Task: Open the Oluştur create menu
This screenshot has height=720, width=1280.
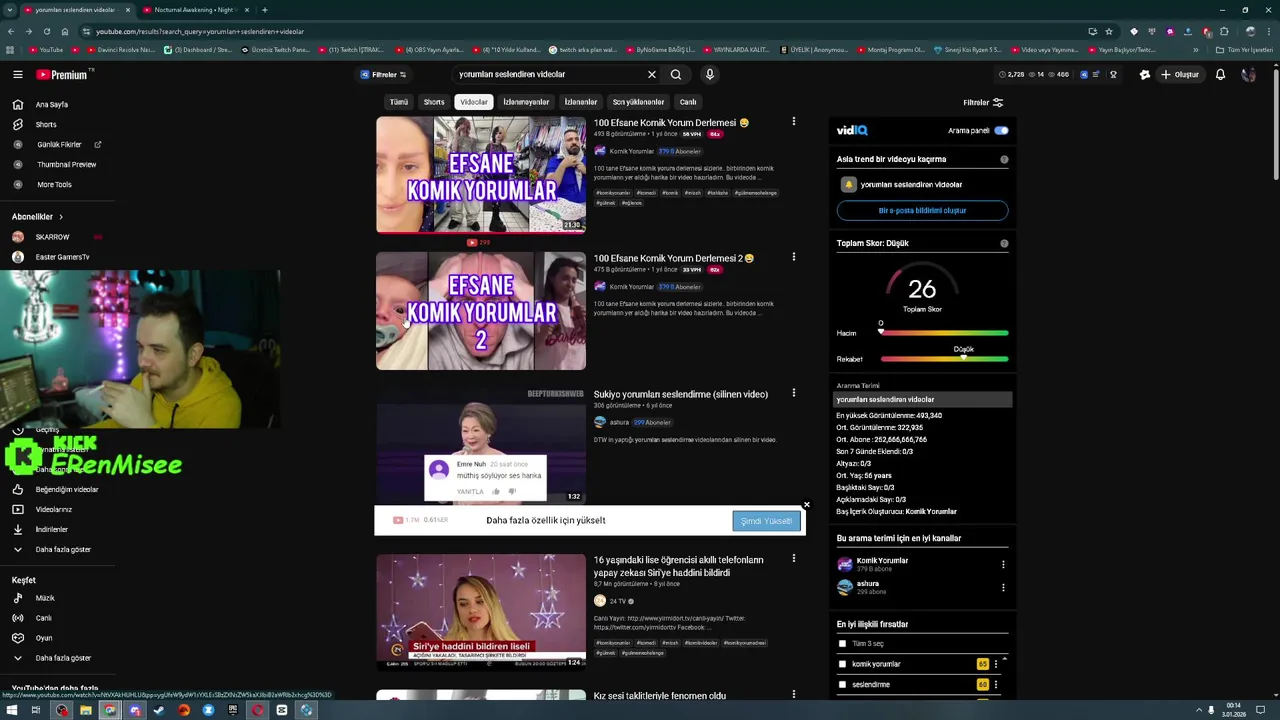Action: (x=1180, y=74)
